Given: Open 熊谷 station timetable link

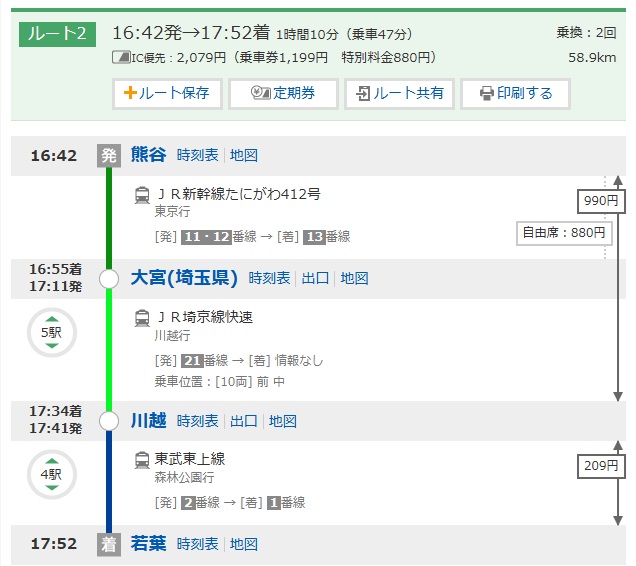Looking at the screenshot, I should 197,155.
